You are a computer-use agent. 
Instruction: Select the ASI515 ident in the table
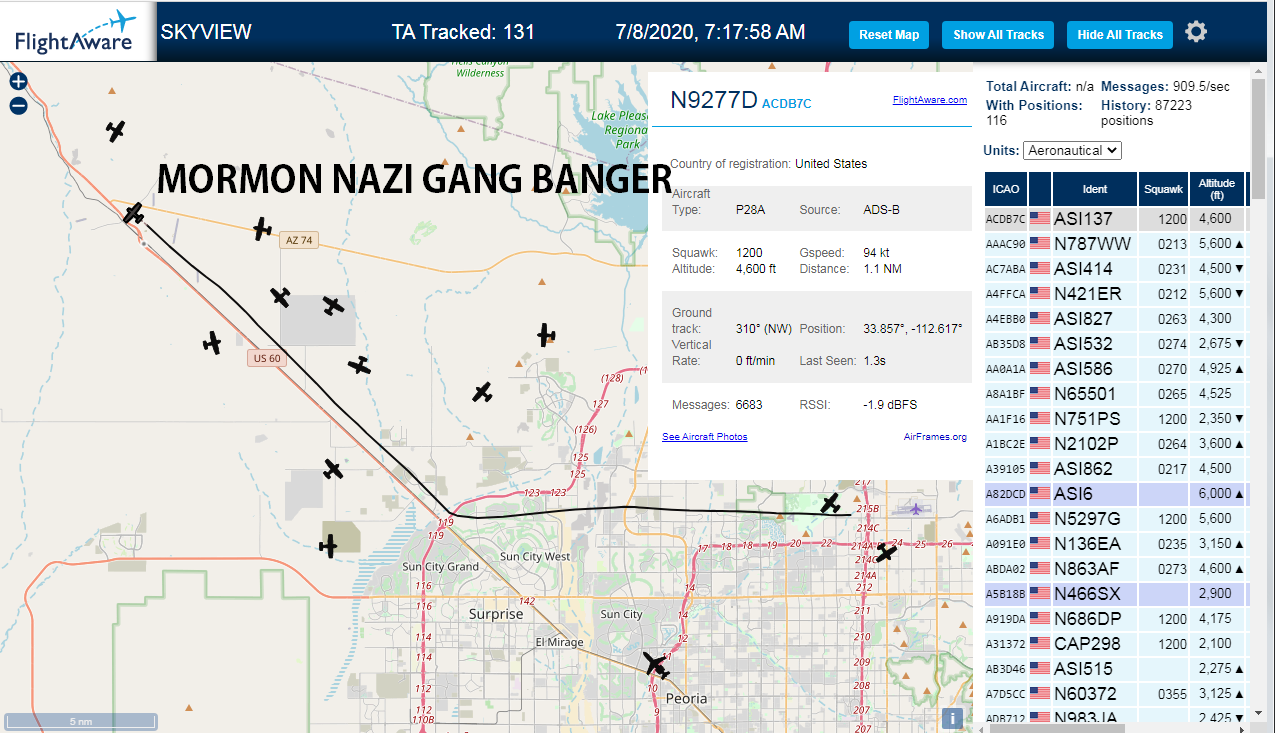[x=1083, y=669]
